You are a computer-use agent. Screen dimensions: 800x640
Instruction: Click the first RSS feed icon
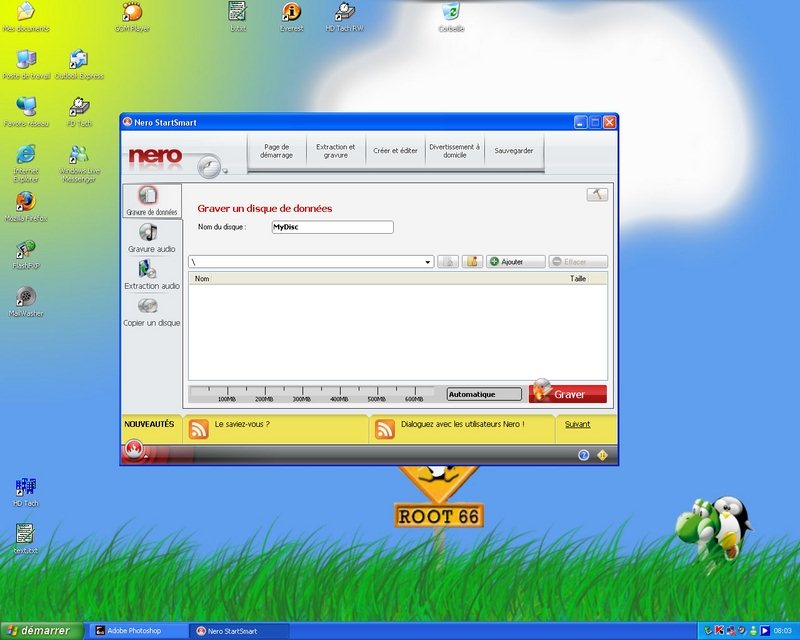198,429
